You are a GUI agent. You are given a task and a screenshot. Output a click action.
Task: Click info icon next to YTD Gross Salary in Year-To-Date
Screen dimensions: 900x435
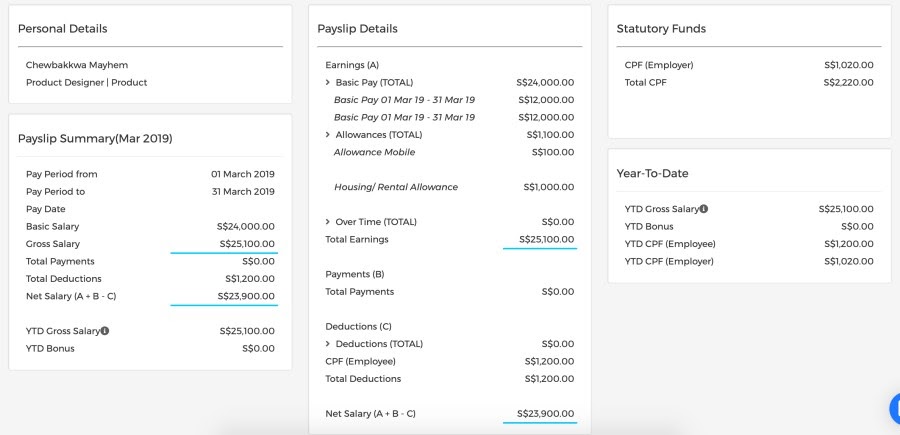704,209
